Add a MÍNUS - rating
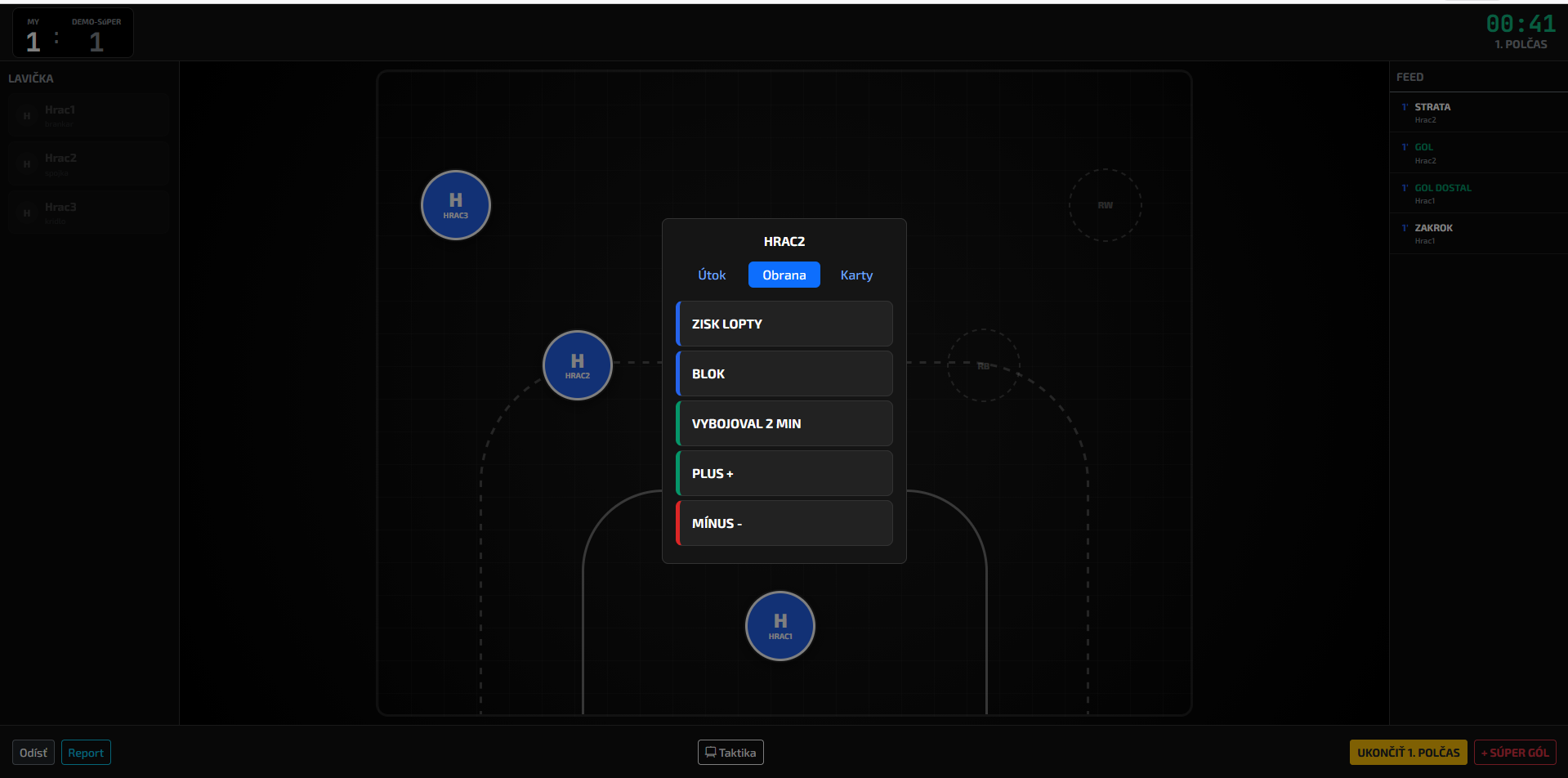Screen dimensions: 1568x778 tap(784, 523)
